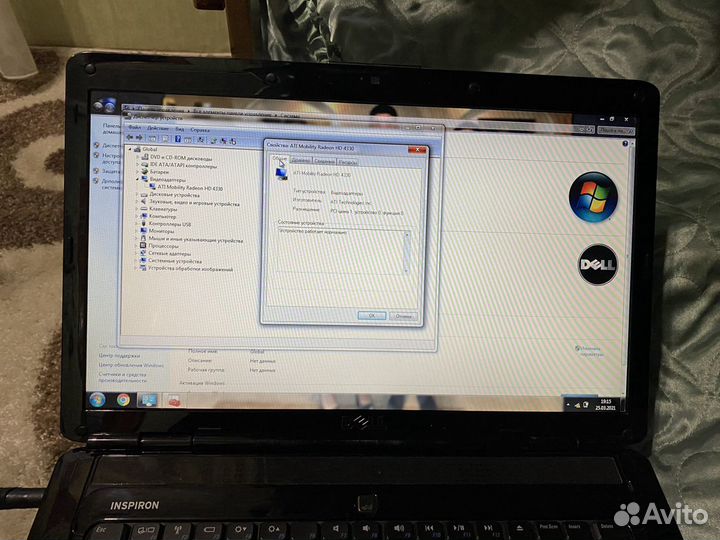
Task: Click the display adapter icon in properties dialog
Action: [281, 174]
